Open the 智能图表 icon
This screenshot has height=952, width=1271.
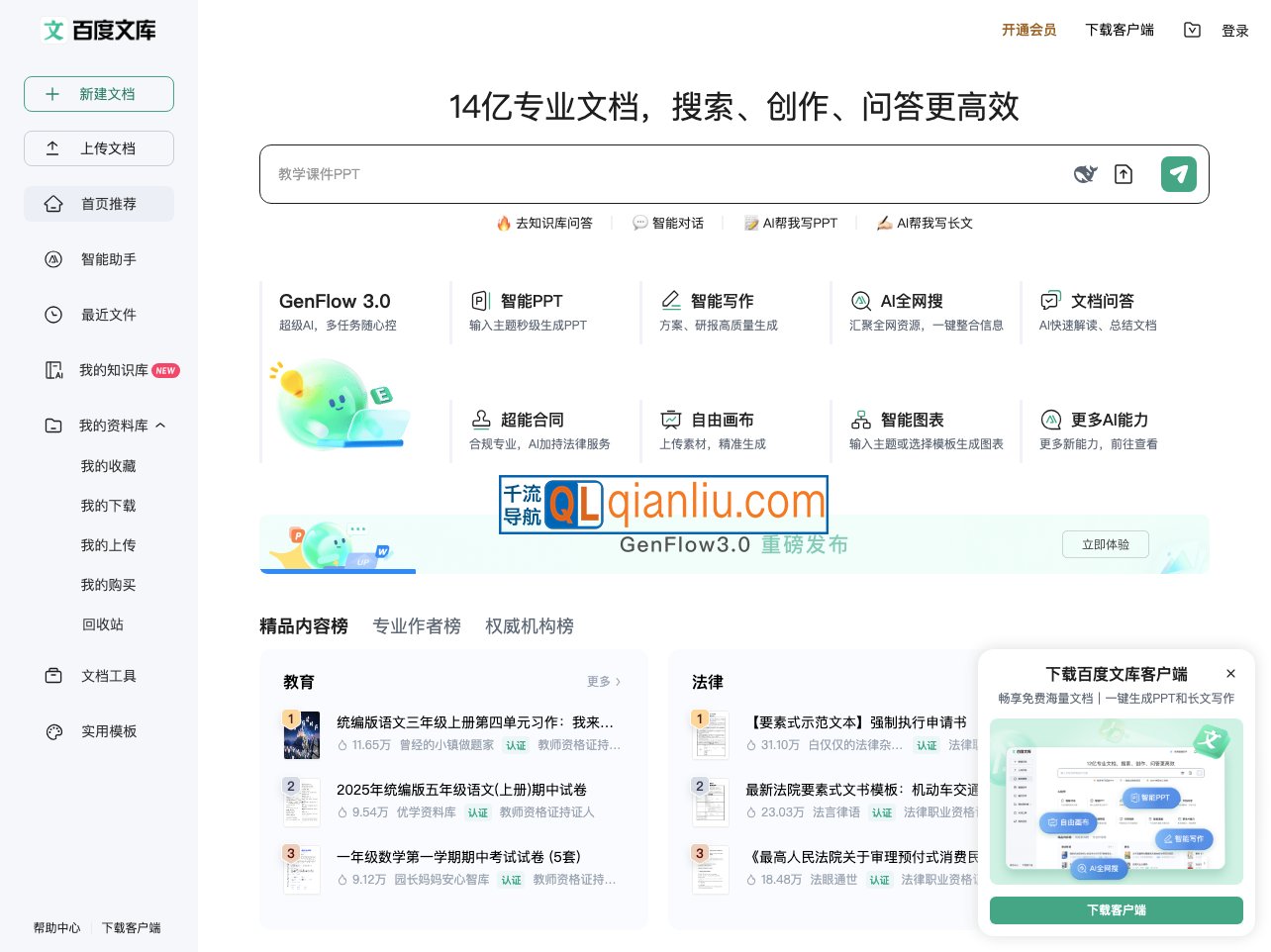(860, 420)
